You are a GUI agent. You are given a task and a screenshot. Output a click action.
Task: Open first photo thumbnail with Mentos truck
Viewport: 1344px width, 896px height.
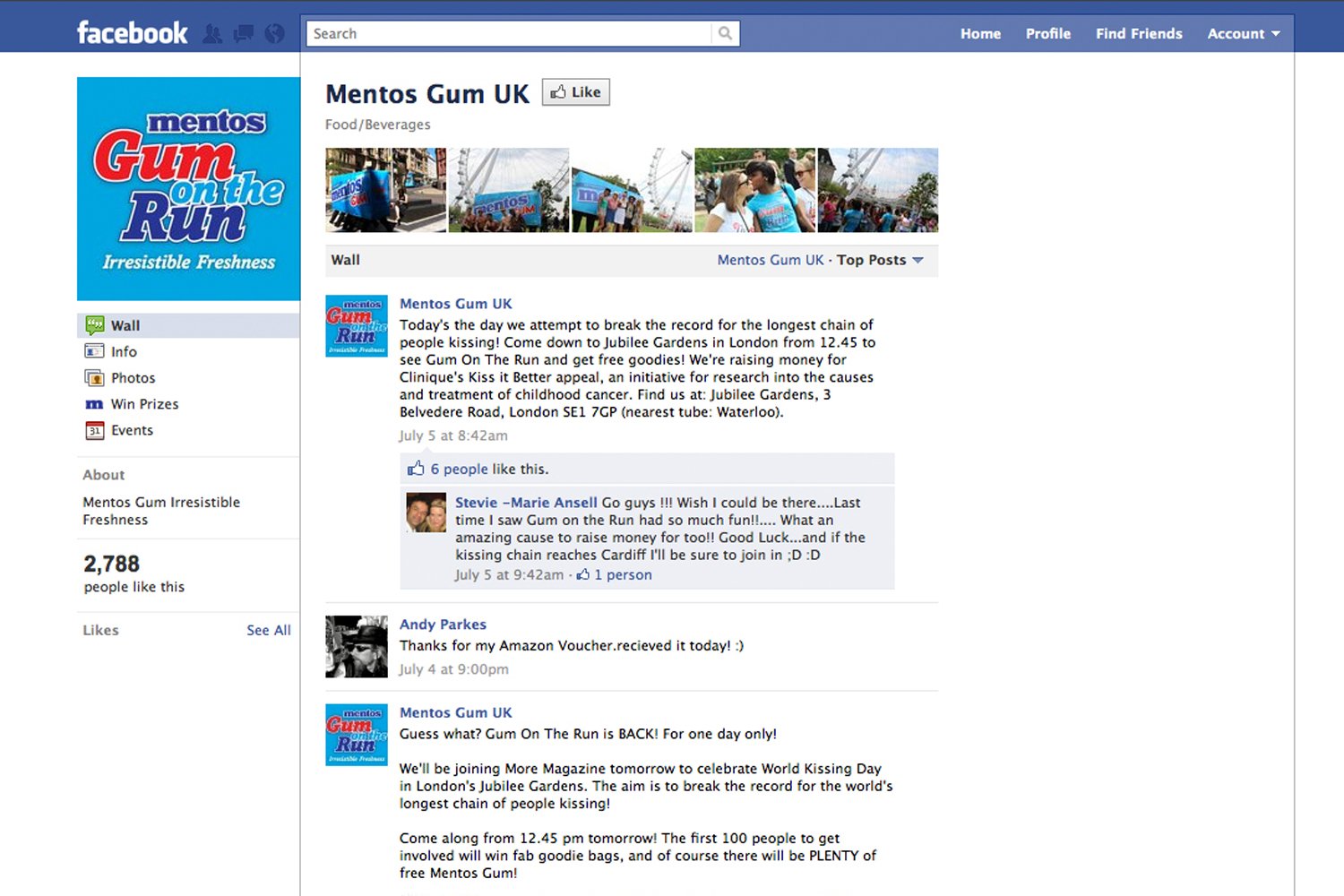click(x=385, y=190)
